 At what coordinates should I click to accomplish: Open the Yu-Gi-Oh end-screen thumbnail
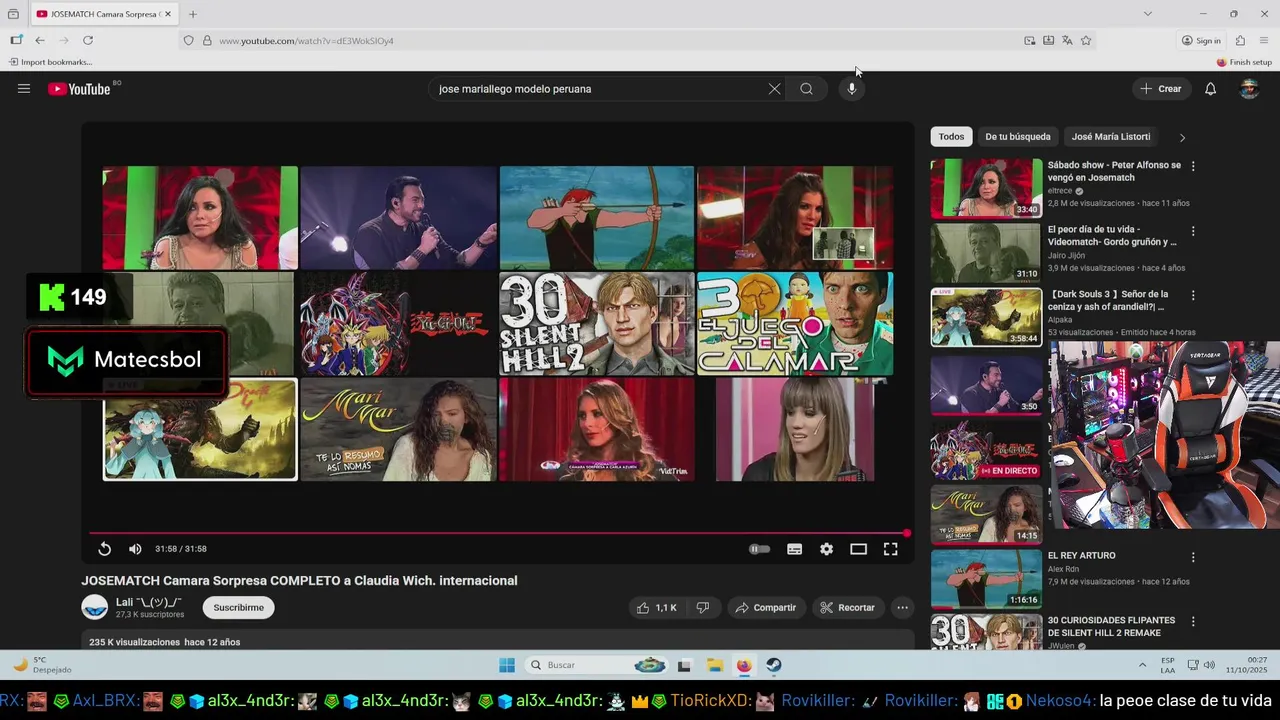point(398,324)
